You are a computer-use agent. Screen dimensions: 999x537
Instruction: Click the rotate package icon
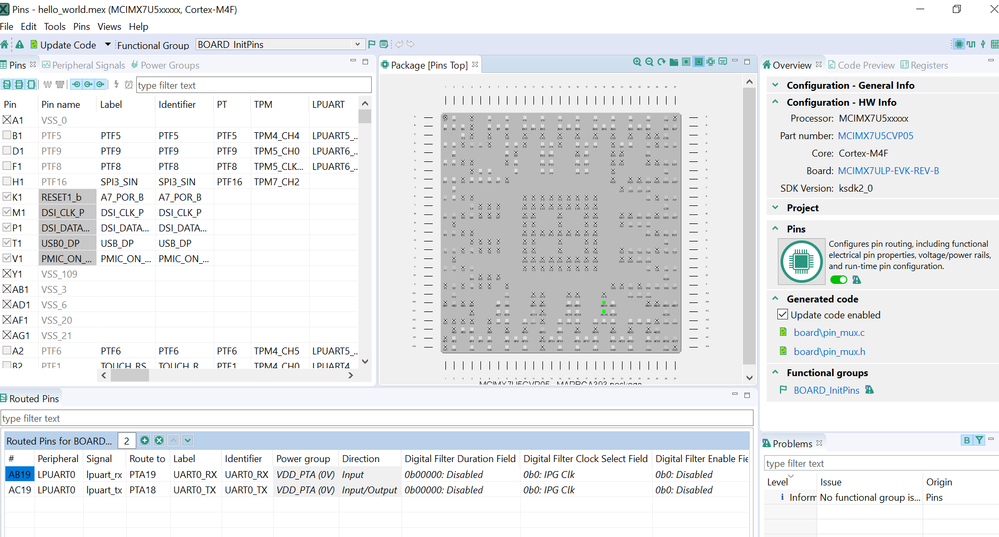pyautogui.click(x=661, y=62)
